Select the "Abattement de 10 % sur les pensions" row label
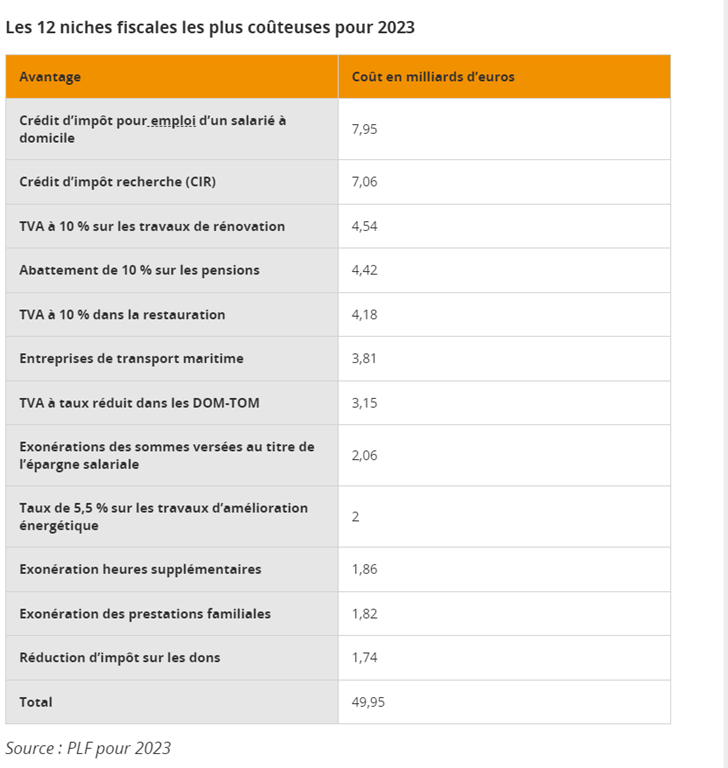This screenshot has height=768, width=728. click(x=139, y=270)
